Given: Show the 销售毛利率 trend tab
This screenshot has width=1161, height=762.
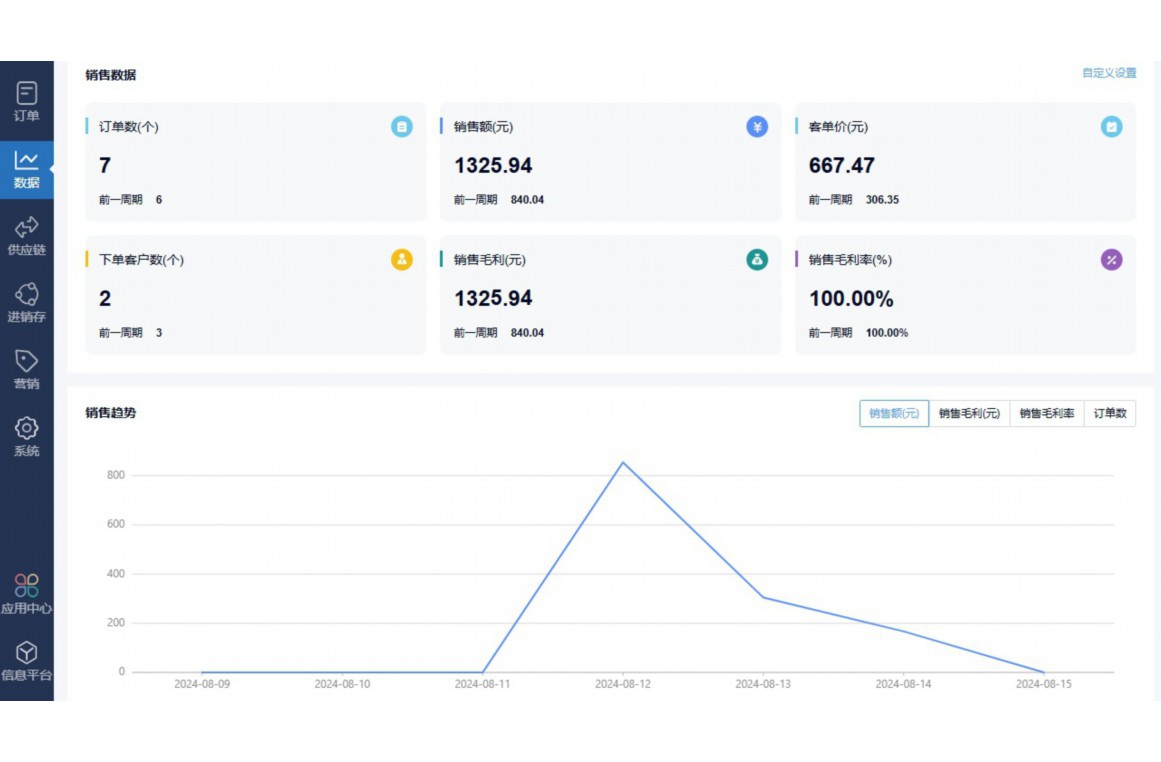Looking at the screenshot, I should coord(1047,414).
